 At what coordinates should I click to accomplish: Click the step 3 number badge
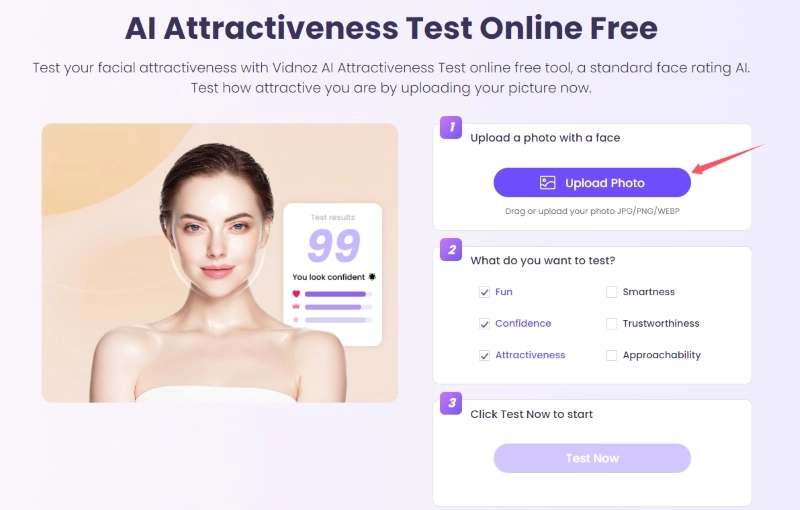(451, 403)
